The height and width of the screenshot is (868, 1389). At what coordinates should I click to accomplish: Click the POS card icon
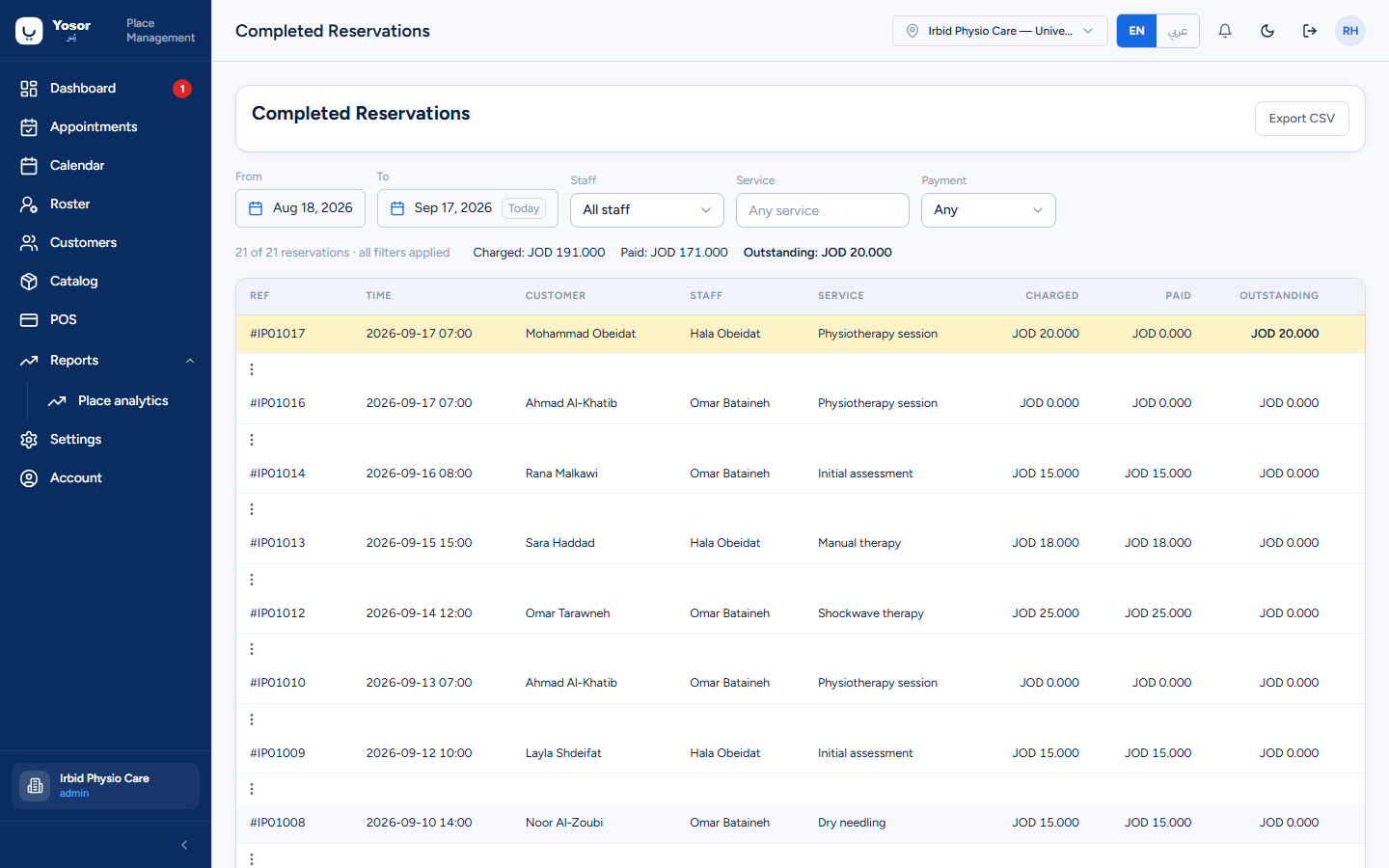(x=29, y=320)
